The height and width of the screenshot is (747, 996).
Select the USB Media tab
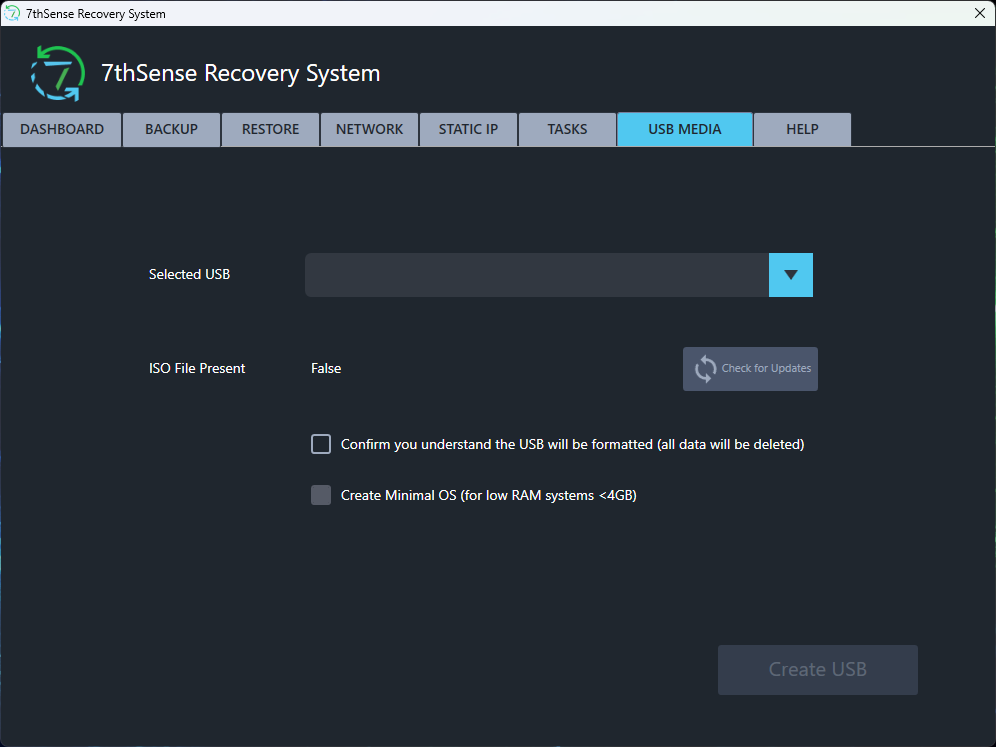tap(685, 130)
